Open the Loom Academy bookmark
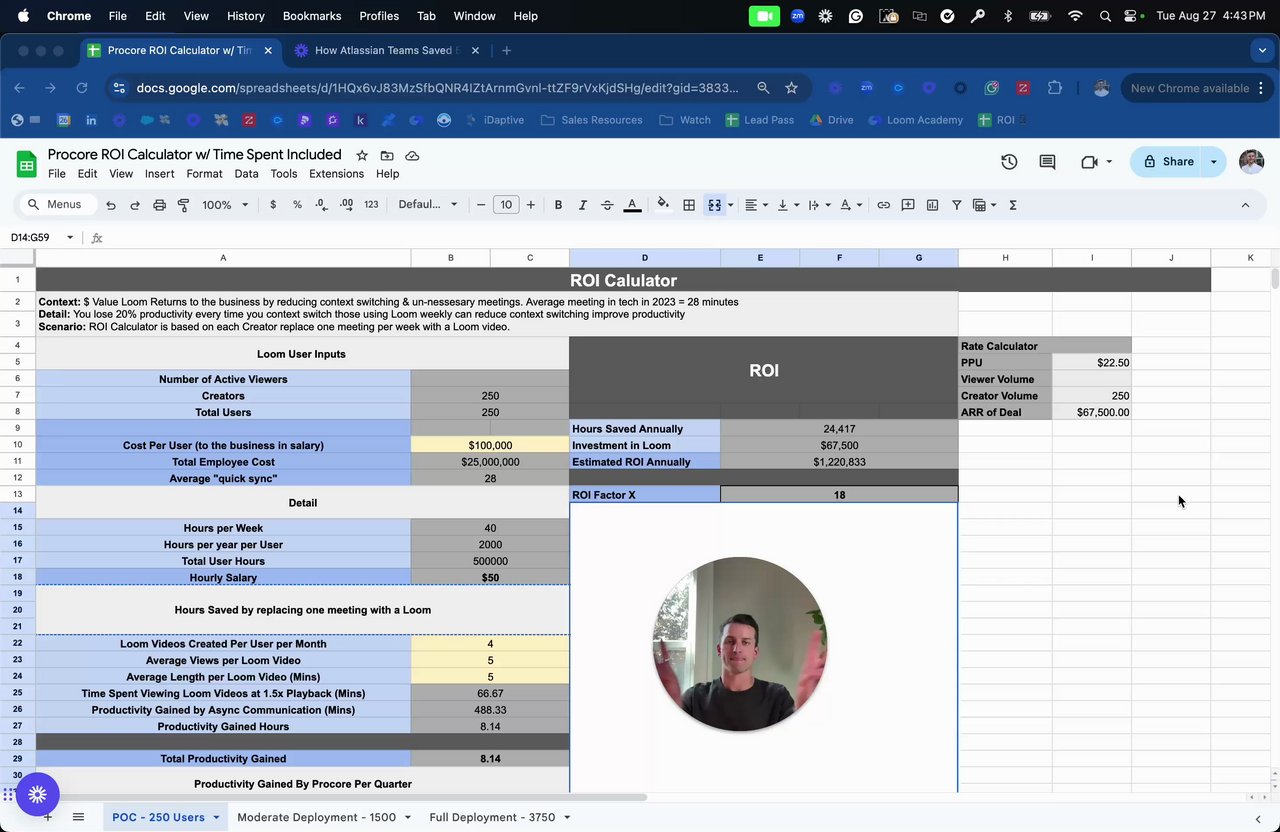Screen dimensions: 1280x832 pos(915,120)
